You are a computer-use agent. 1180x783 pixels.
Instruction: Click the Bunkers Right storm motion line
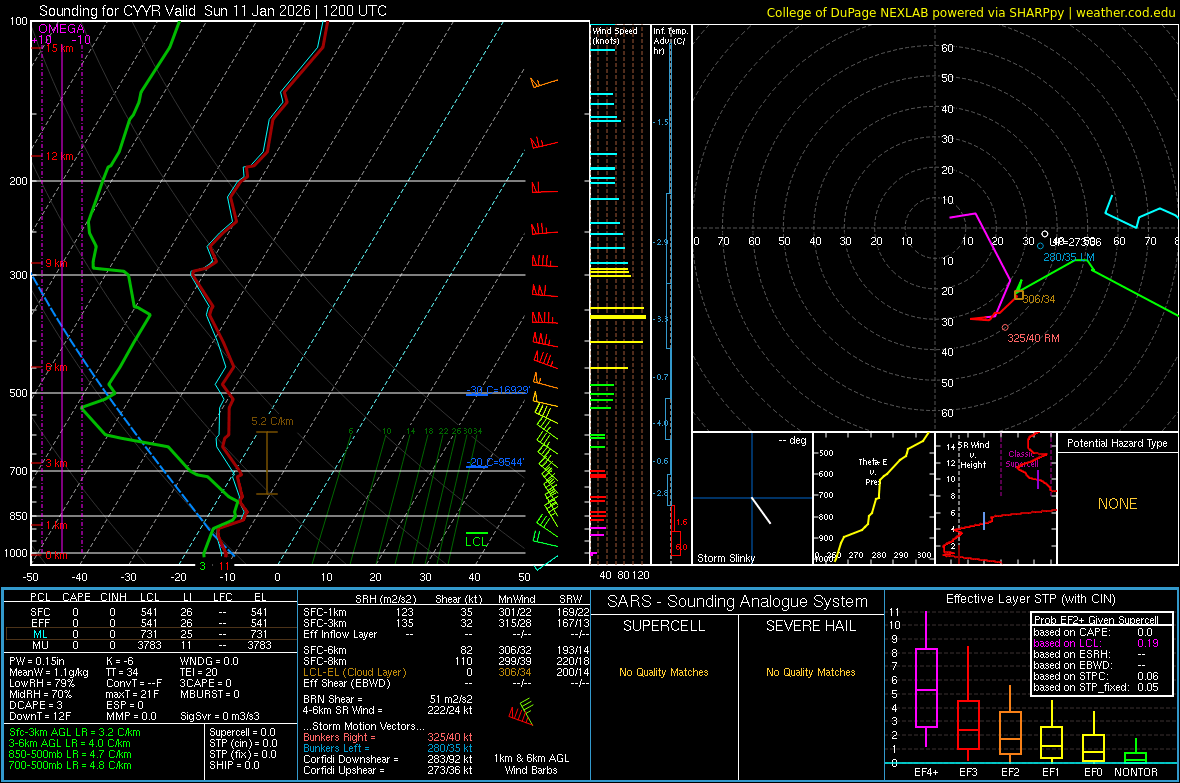tap(388, 737)
